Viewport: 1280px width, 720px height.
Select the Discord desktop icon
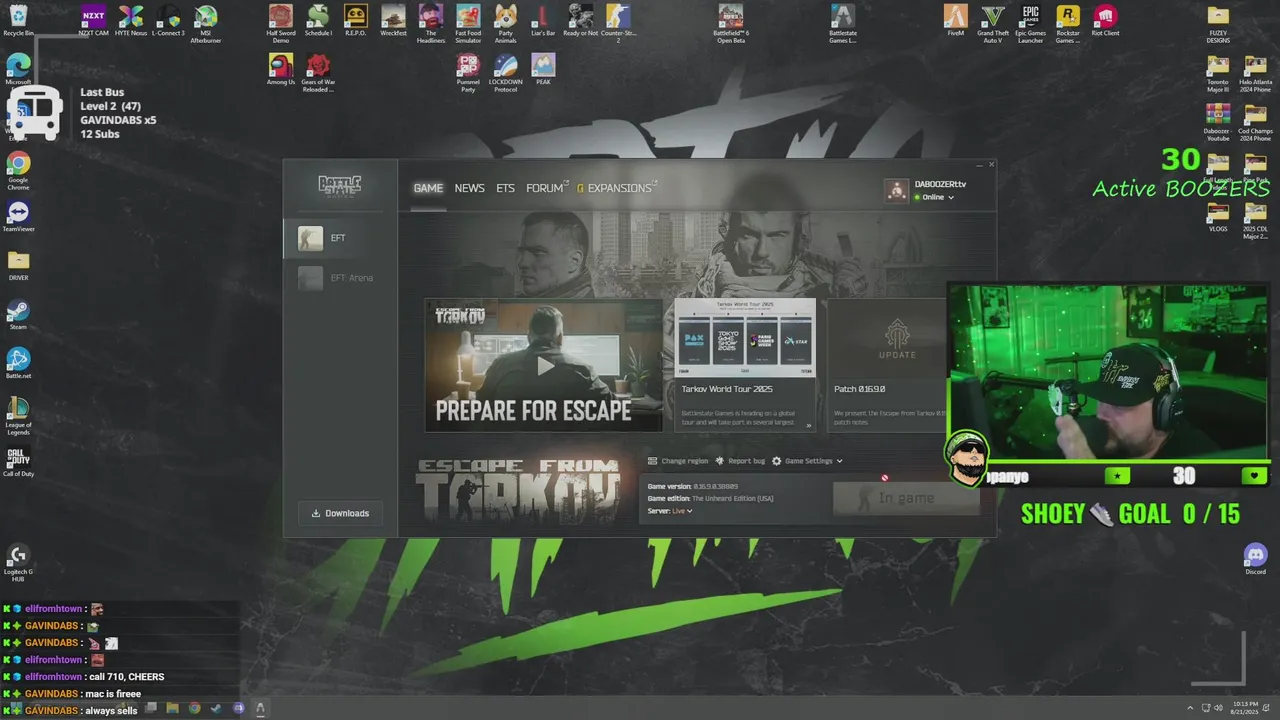click(x=1255, y=559)
